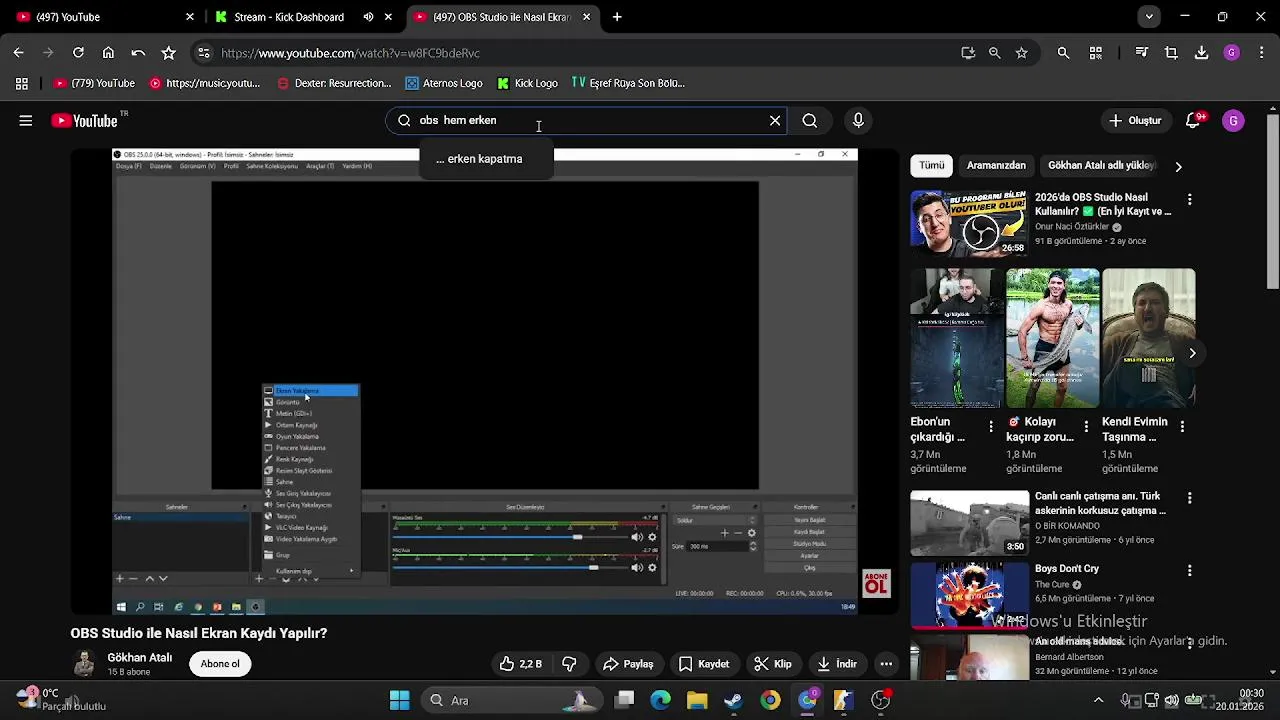Open the apps grid in bookmarks bar
The height and width of the screenshot is (720, 1280).
tap(22, 83)
